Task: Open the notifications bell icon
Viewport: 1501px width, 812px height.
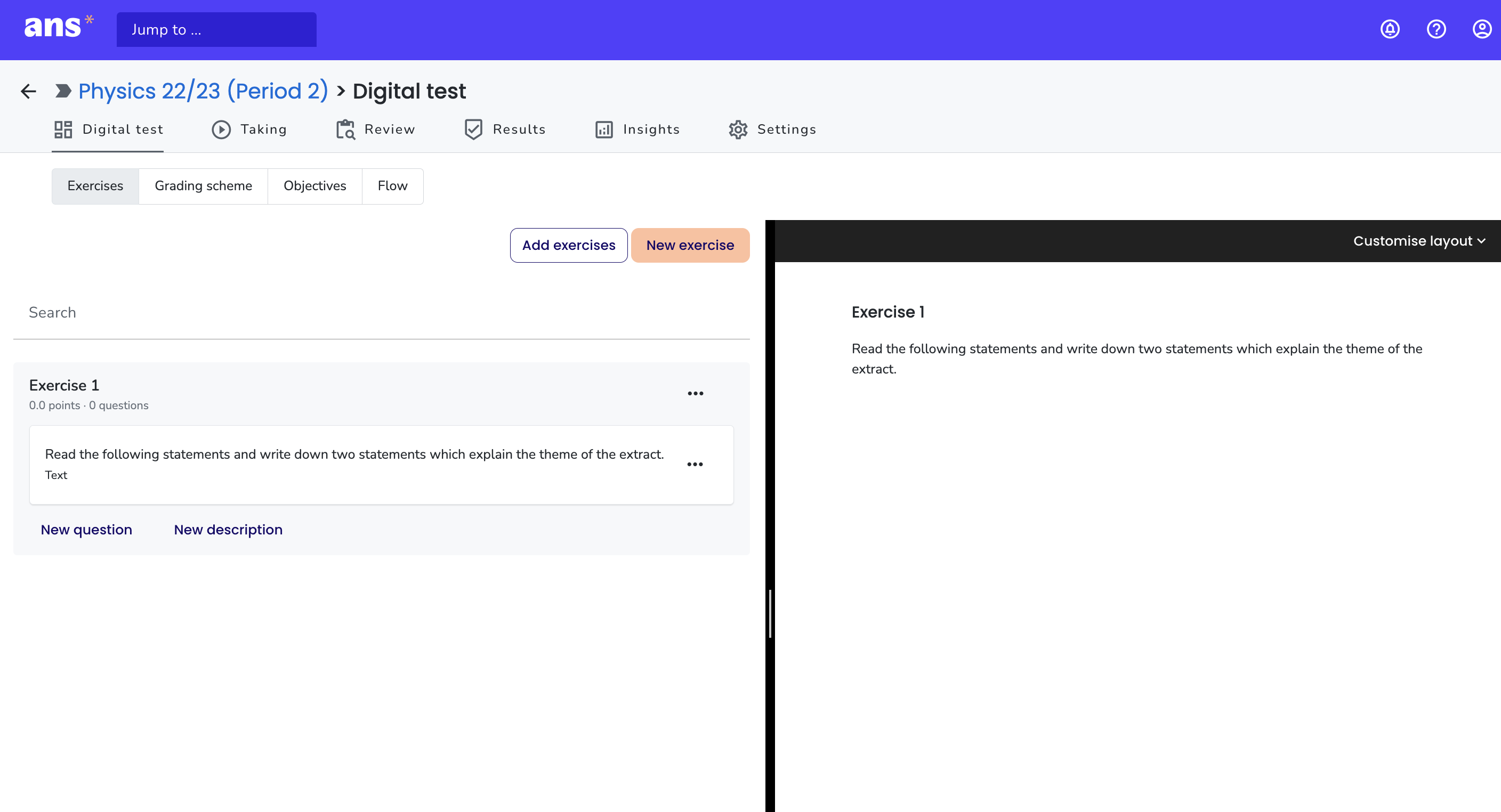Action: coord(1390,29)
